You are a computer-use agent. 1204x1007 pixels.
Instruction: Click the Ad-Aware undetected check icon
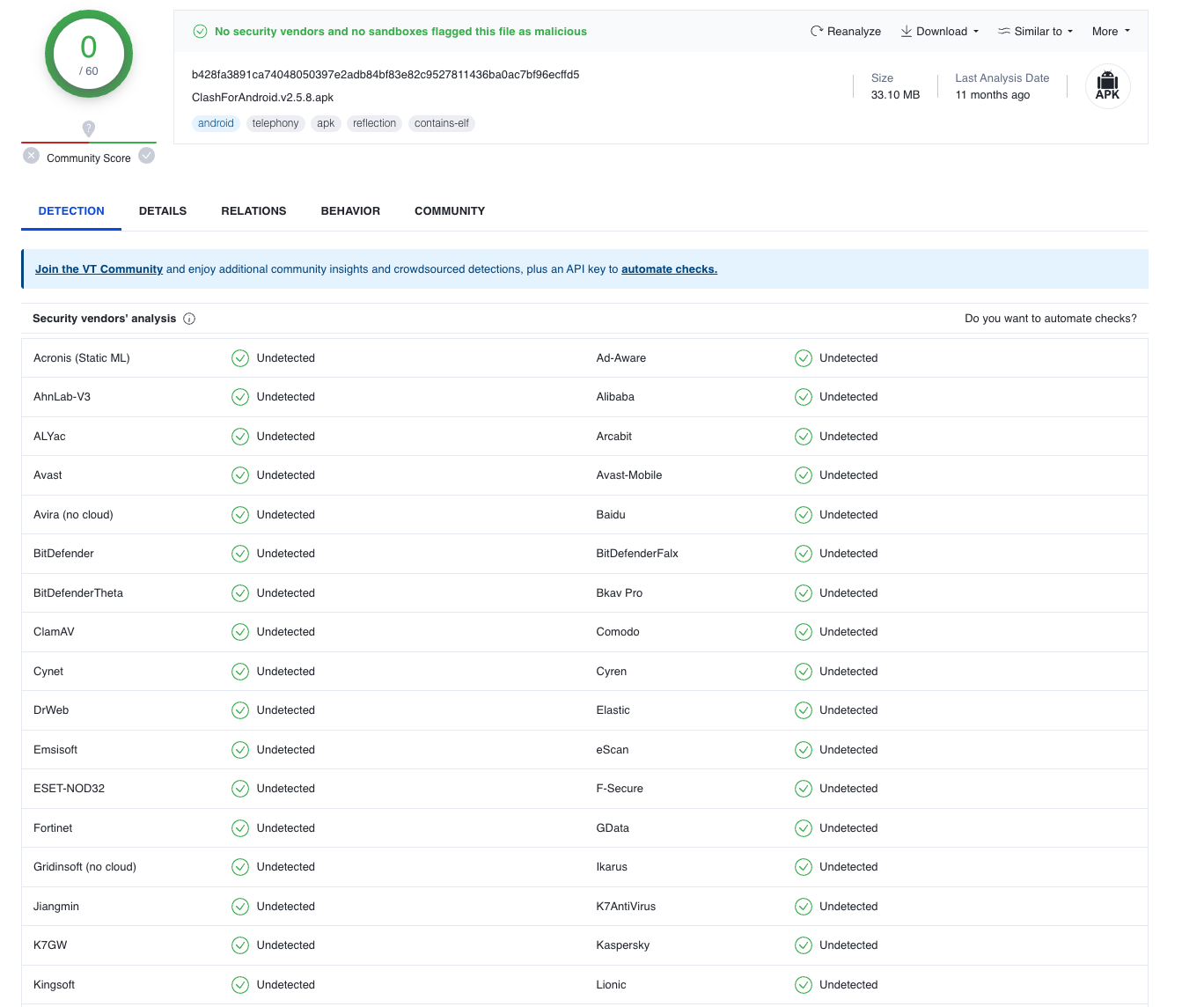point(804,358)
